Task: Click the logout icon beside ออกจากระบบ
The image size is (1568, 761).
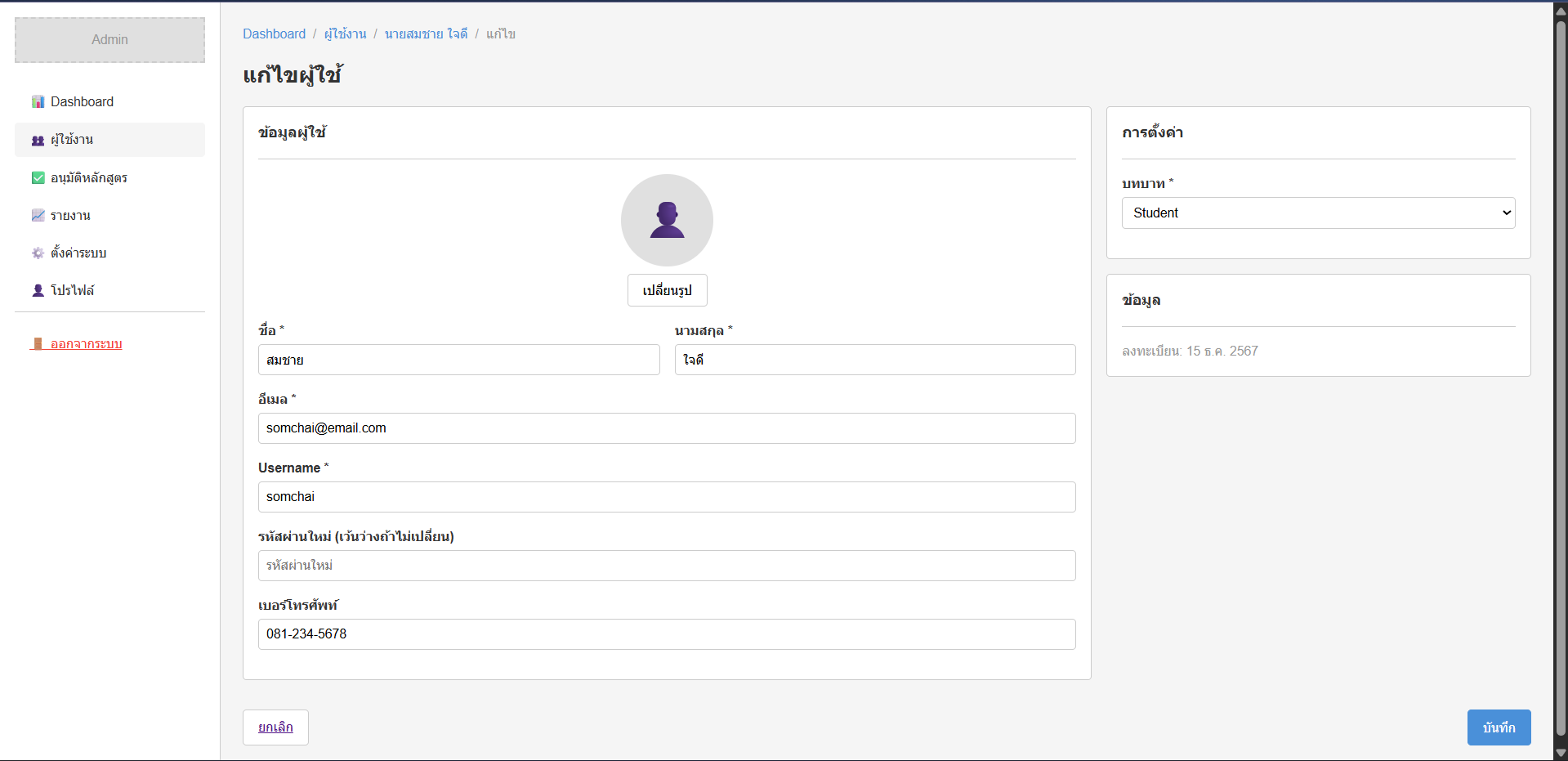Action: point(38,343)
